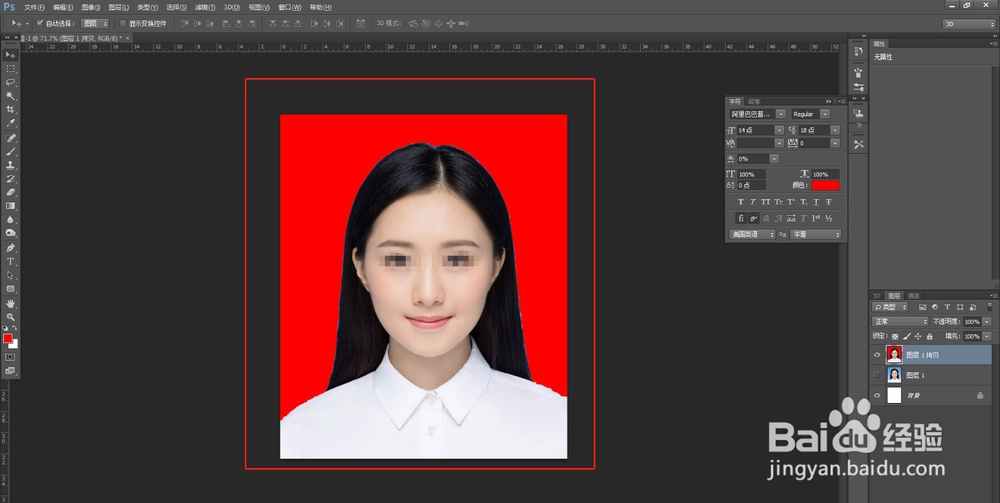
Task: Toggle Faux Bold in Character panel
Action: tap(740, 202)
